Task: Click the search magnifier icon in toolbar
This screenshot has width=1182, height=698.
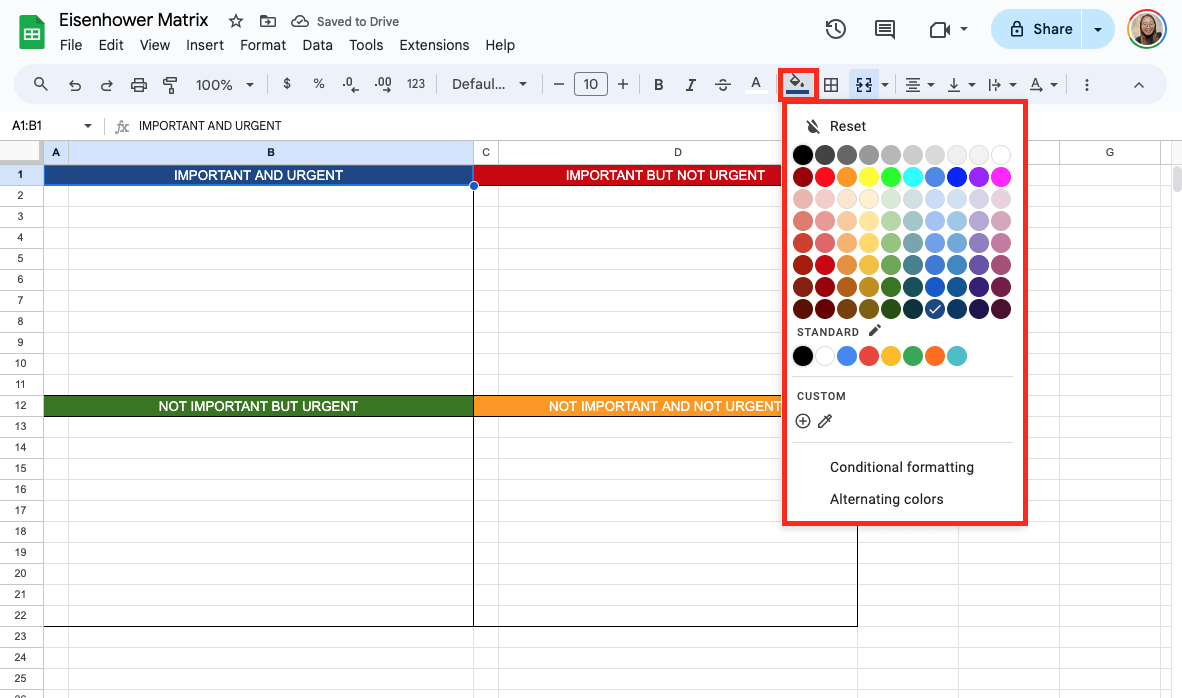Action: (41, 84)
